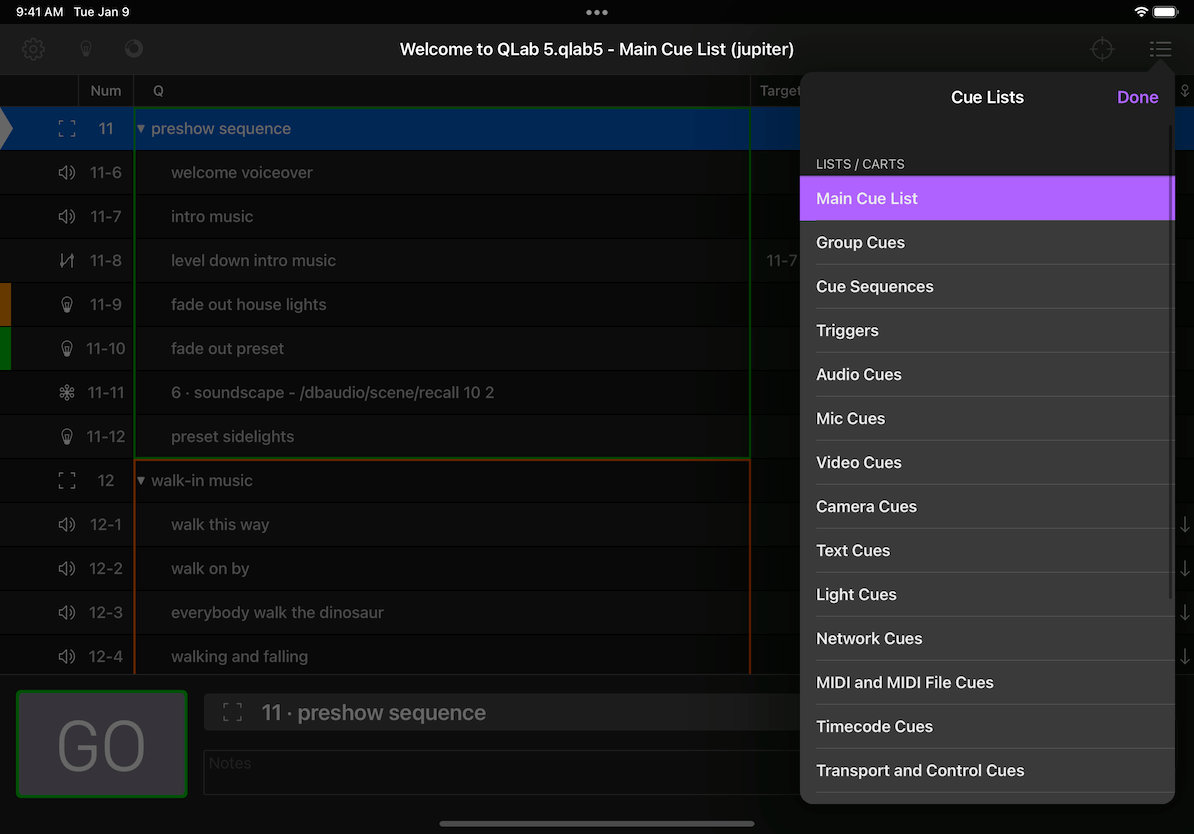Select the group cue icon for cue 12
Image resolution: width=1194 pixels, height=834 pixels.
[x=66, y=480]
